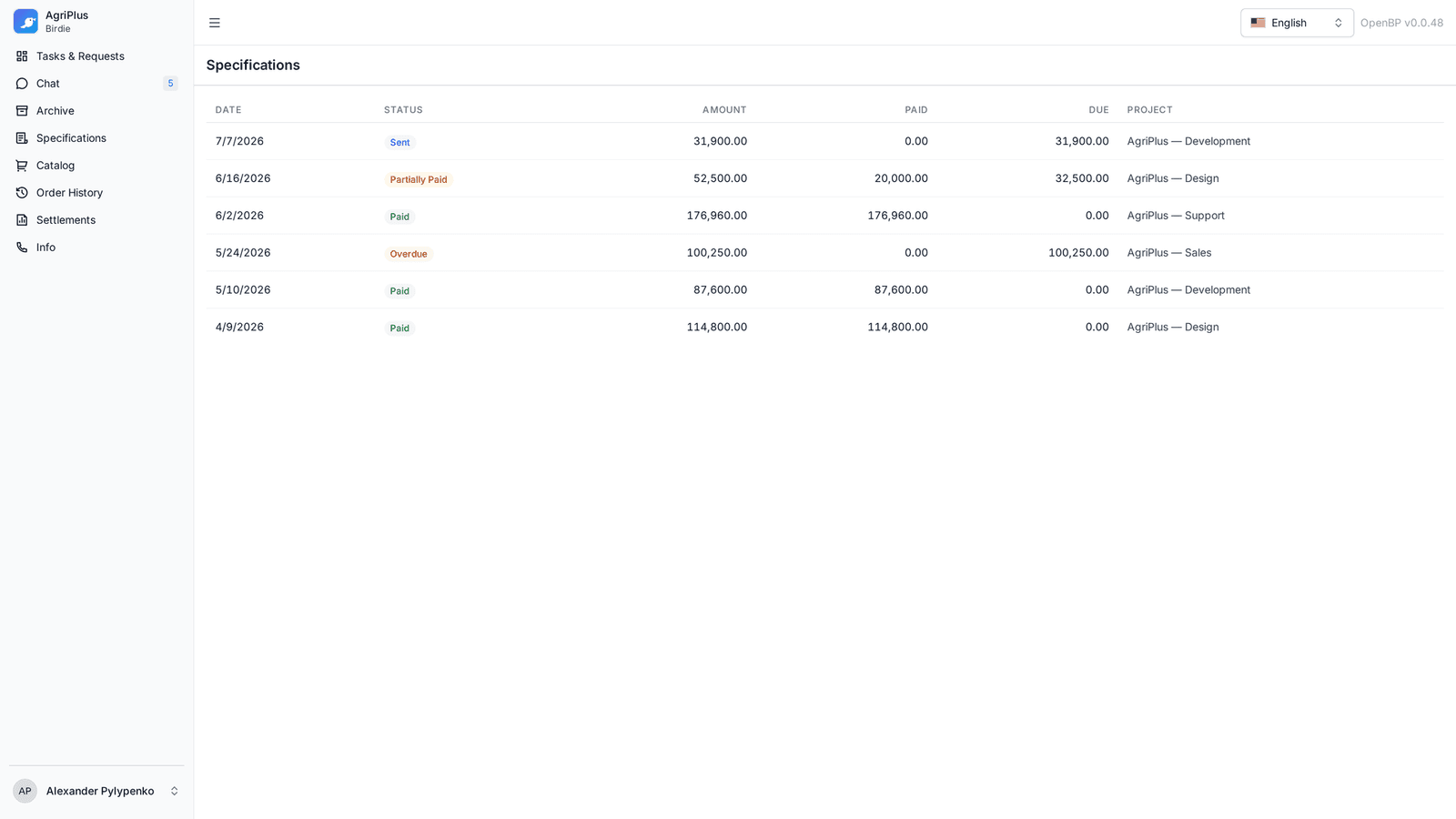
Task: Select the 6/16/2026 specification date
Action: click(243, 178)
